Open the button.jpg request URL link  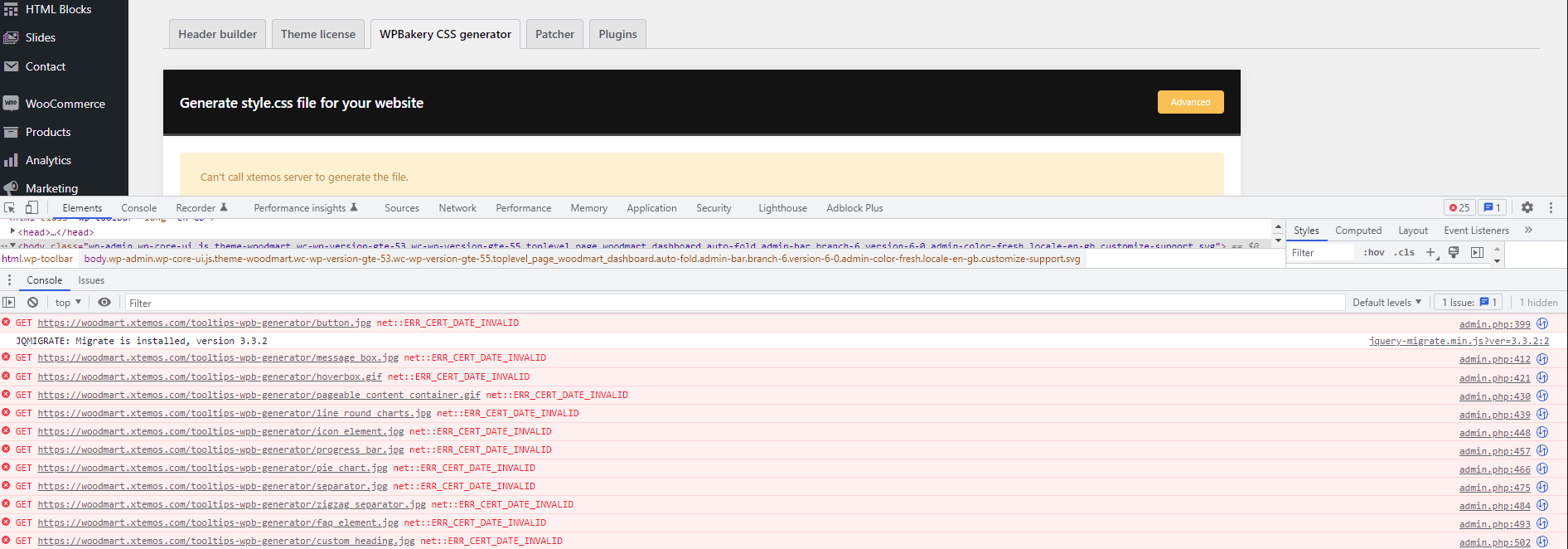point(204,323)
